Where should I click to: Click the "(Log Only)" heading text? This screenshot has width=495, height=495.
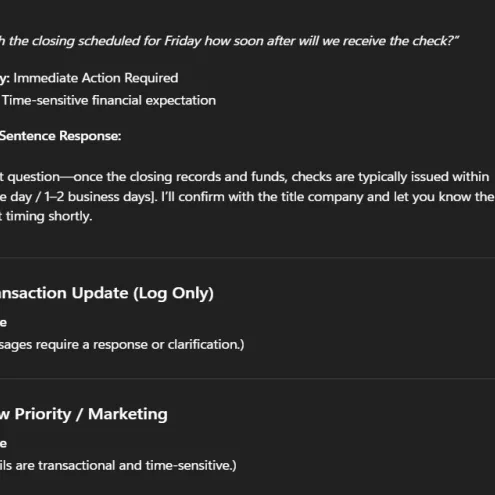(173, 293)
